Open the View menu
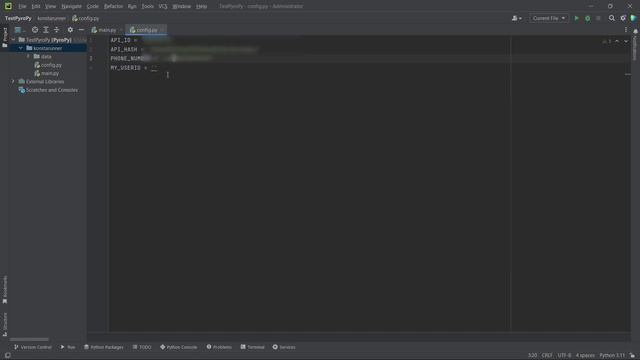640x360 pixels. tap(50, 7)
